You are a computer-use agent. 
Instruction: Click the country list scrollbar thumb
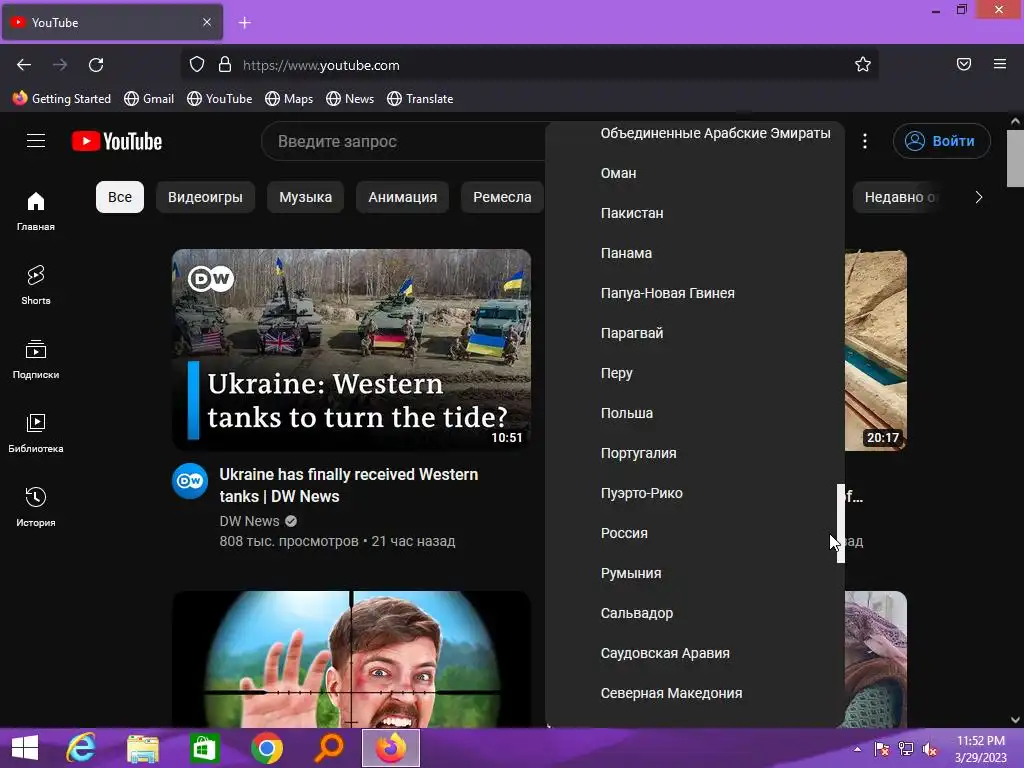(x=840, y=523)
